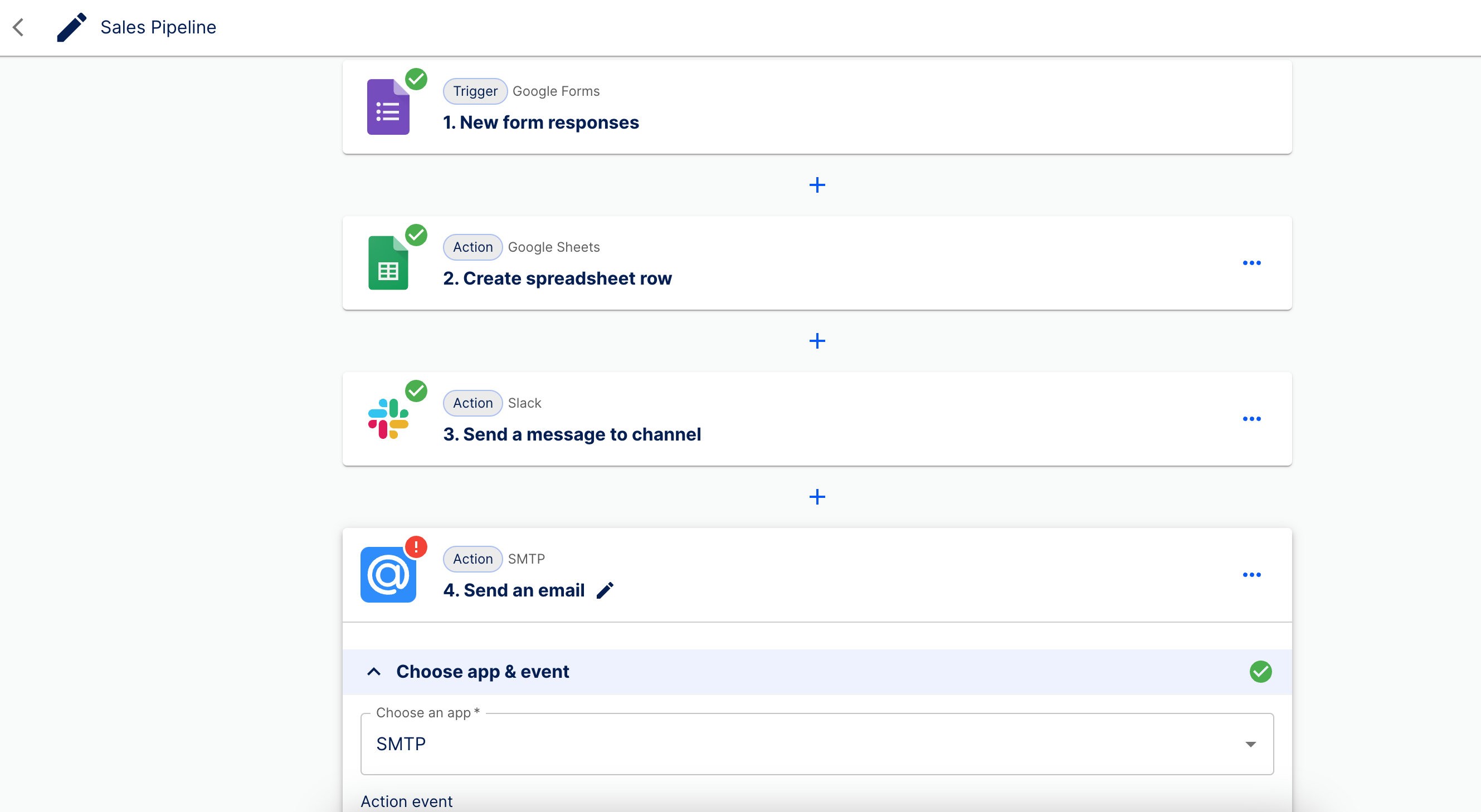Click green checkmark on Slack step
Image resolution: width=1481 pixels, height=812 pixels.
coord(416,391)
